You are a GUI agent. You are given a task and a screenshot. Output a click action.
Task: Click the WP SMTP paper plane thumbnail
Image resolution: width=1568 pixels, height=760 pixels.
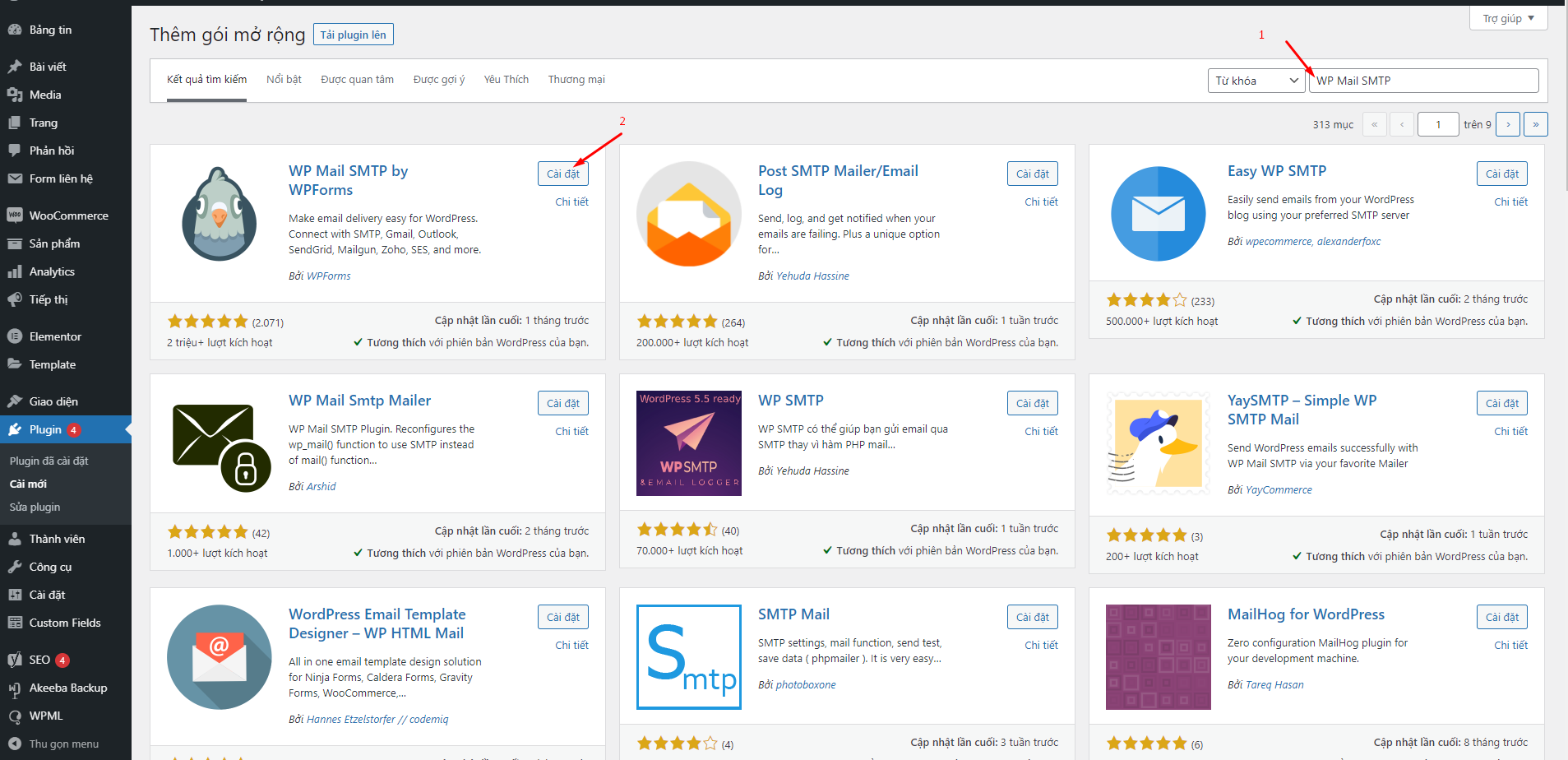(x=688, y=443)
